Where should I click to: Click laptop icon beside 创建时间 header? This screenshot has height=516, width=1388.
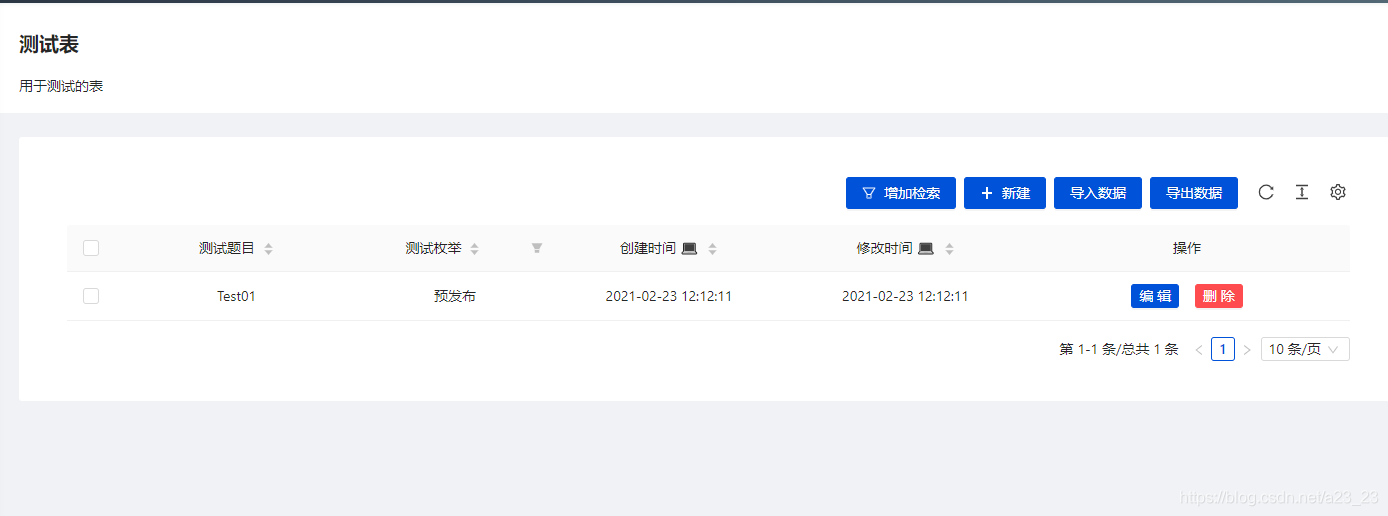[x=689, y=248]
